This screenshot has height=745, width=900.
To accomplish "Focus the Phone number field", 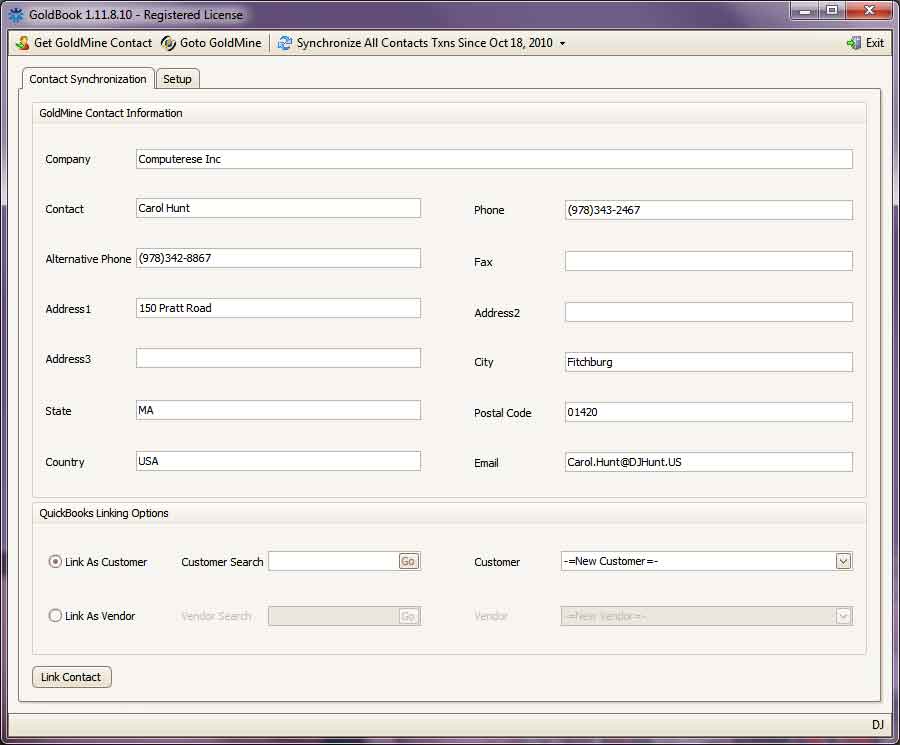I will click(709, 210).
